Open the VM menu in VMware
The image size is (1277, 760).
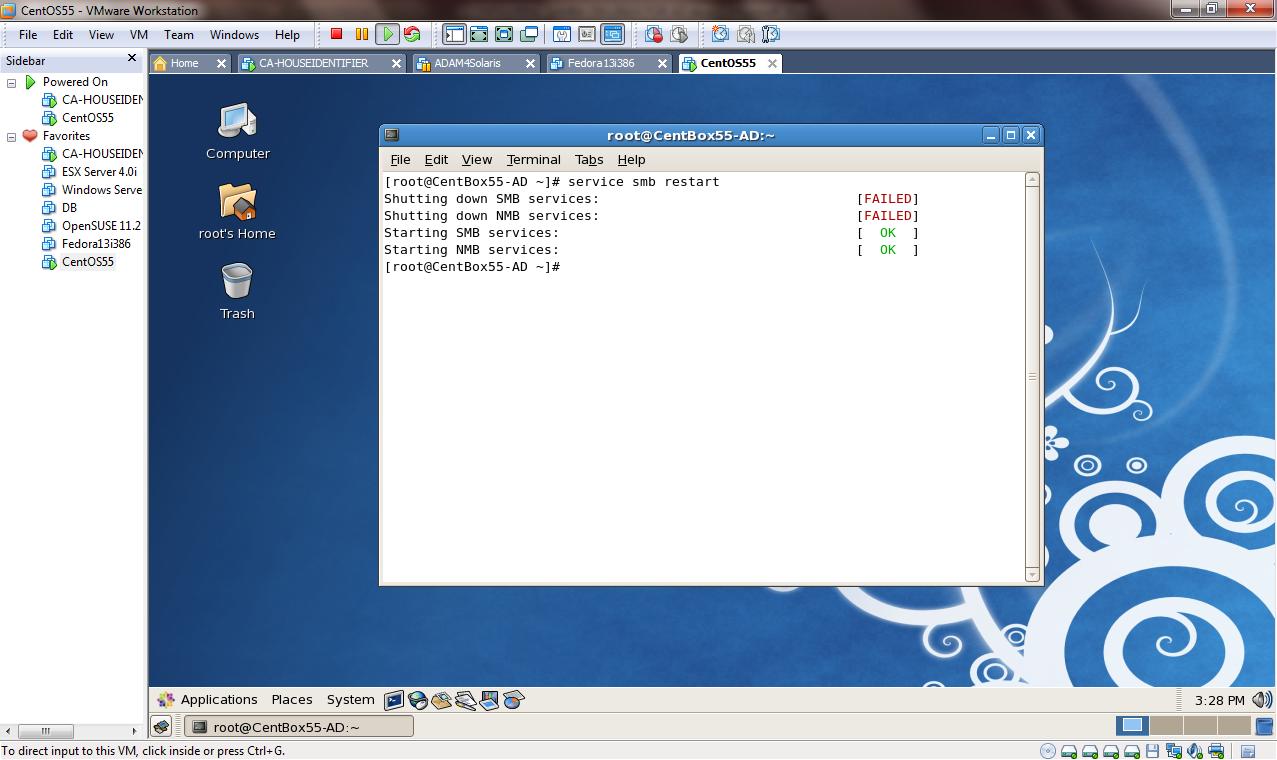click(x=139, y=34)
